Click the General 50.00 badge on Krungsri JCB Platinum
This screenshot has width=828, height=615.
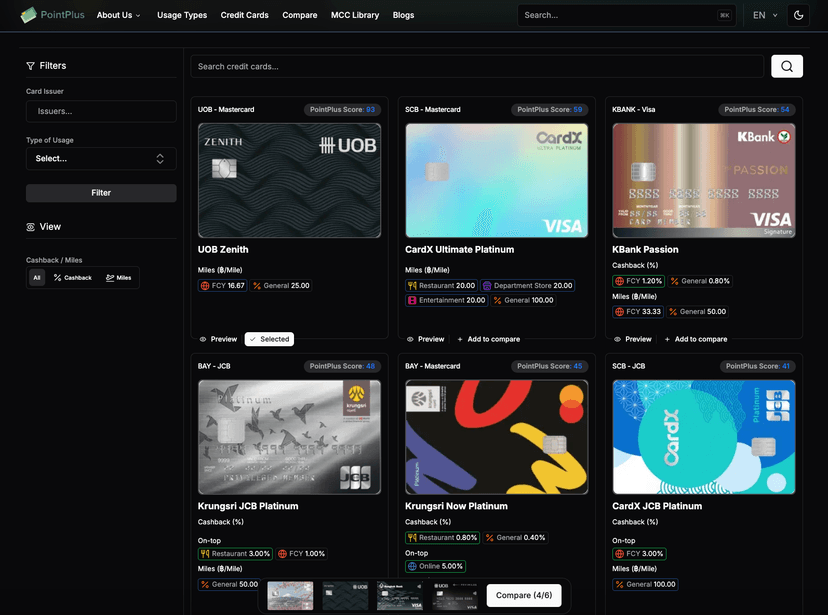pyautogui.click(x=229, y=584)
